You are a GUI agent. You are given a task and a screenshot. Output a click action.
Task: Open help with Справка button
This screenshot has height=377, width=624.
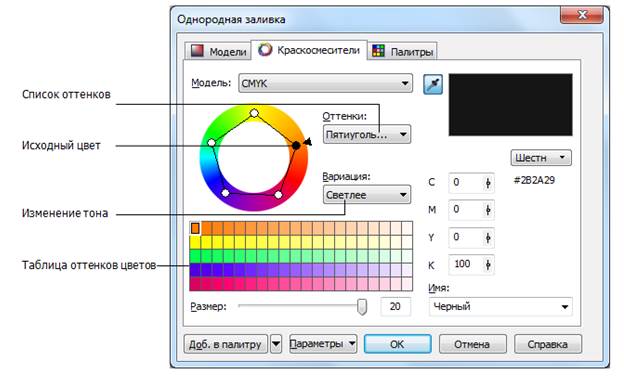point(548,344)
